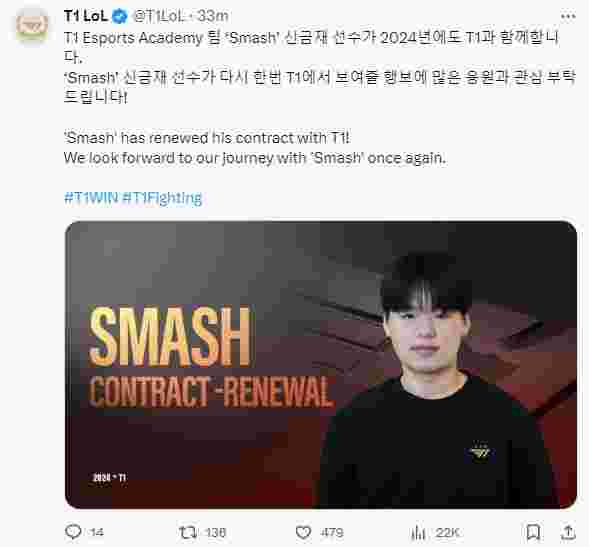Open the 33m timestamp link
This screenshot has width=589, height=547.
tap(213, 16)
